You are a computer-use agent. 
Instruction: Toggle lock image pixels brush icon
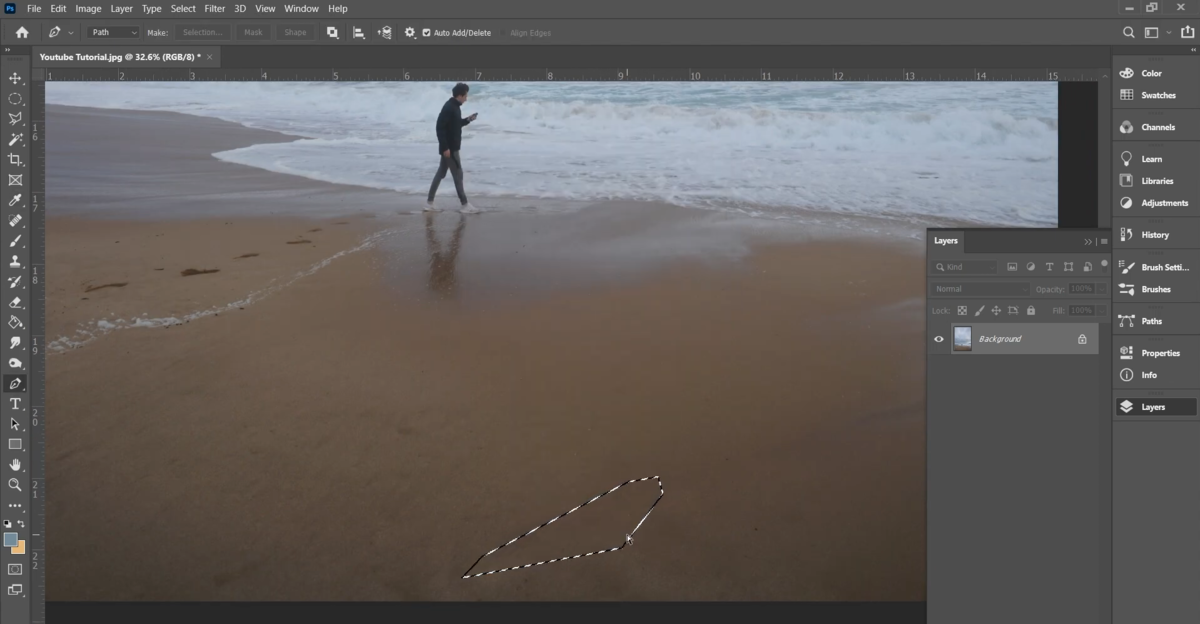[979, 311]
